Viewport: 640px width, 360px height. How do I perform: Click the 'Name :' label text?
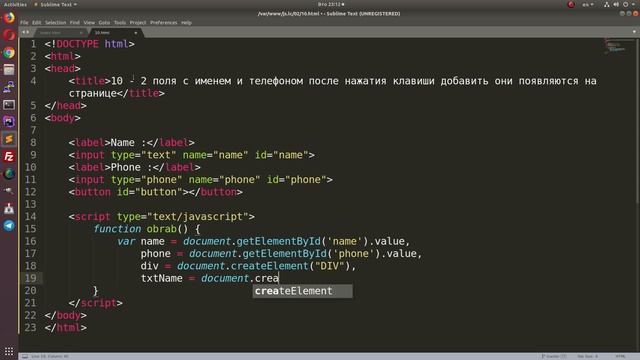pos(129,142)
